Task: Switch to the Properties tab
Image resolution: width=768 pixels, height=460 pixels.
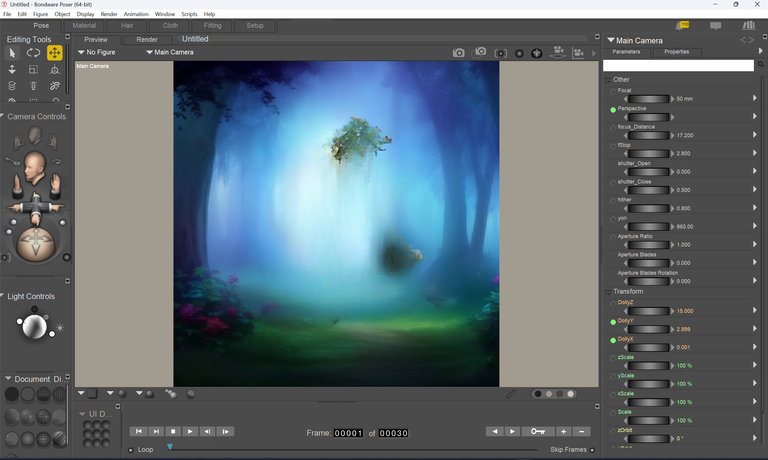Action: [x=676, y=51]
